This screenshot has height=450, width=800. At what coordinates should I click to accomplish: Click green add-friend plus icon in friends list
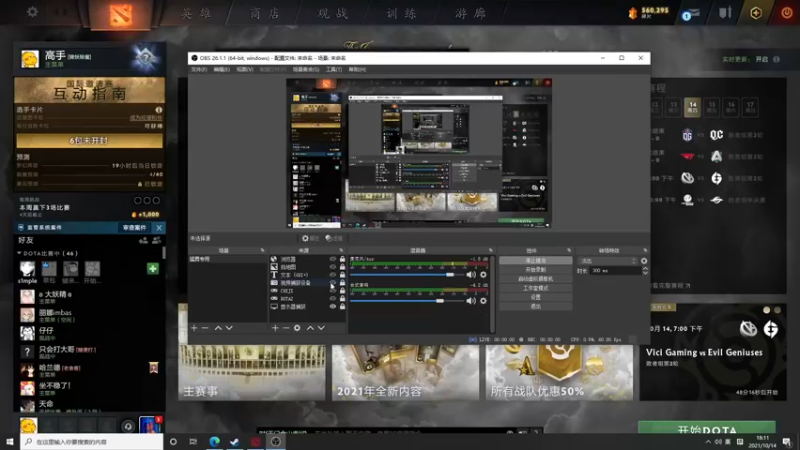(x=153, y=269)
